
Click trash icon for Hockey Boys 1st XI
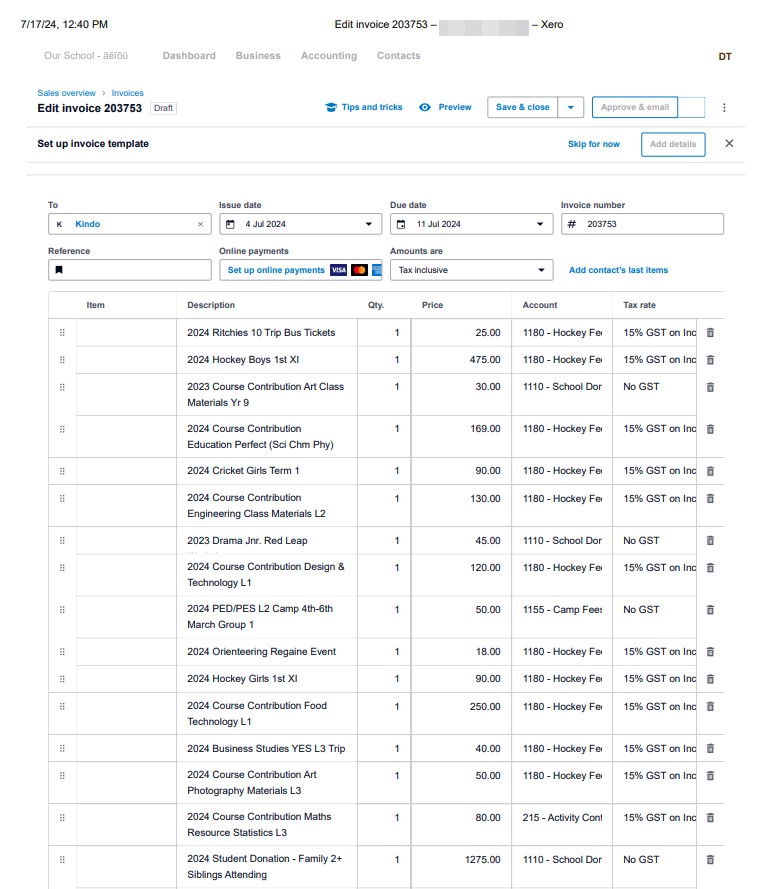tap(710, 360)
